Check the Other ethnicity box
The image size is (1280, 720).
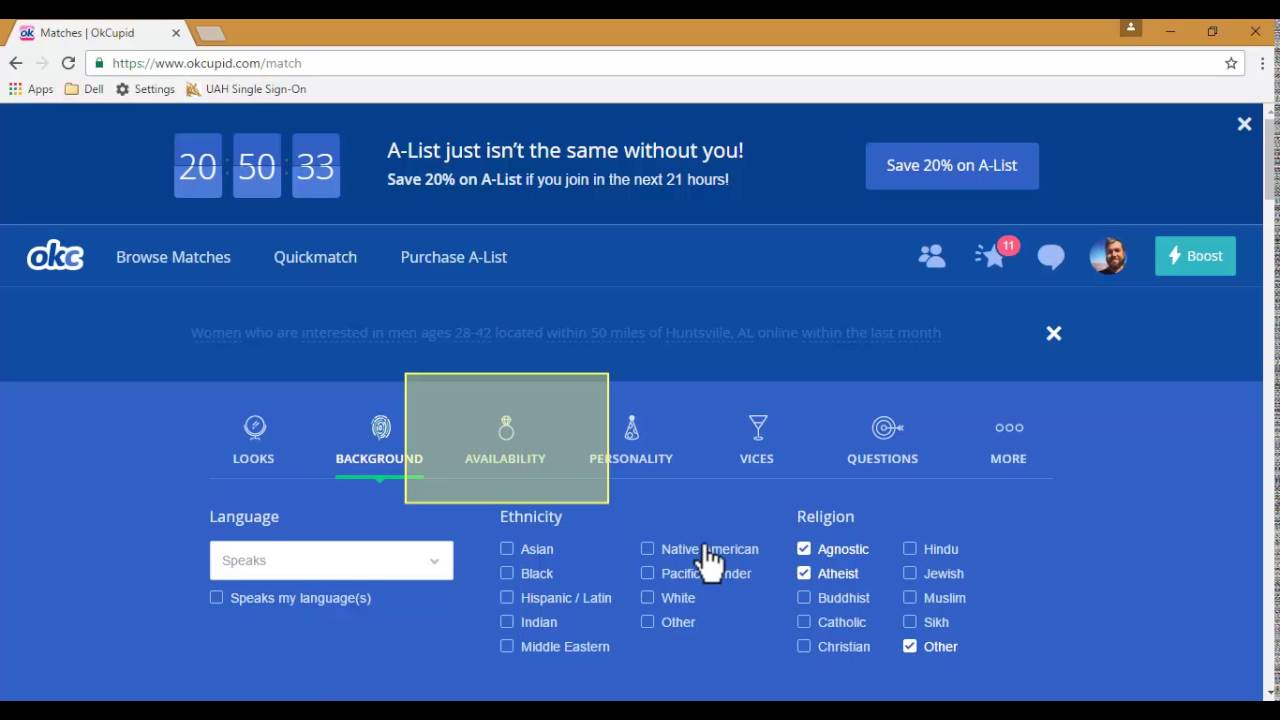pos(648,621)
